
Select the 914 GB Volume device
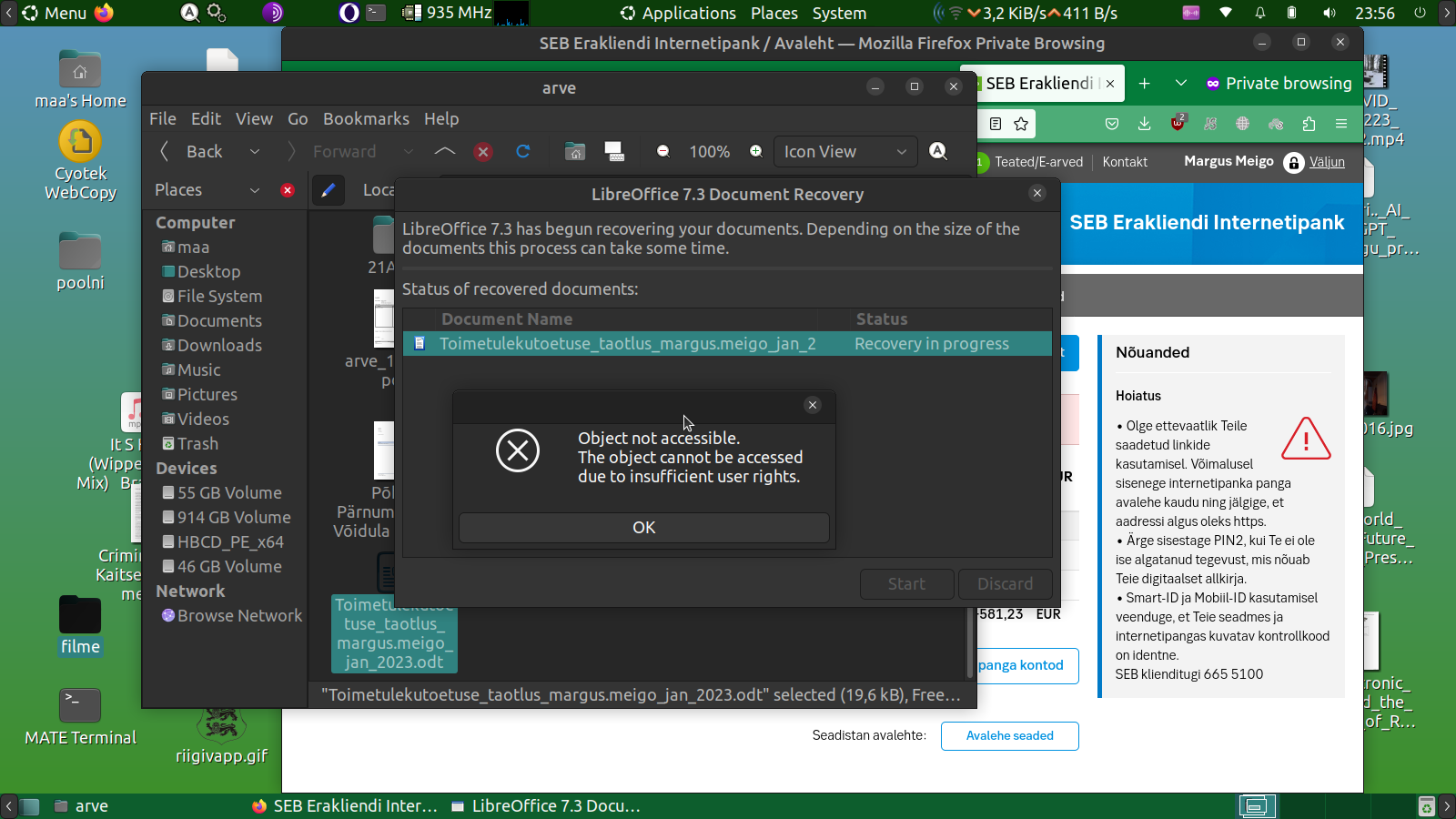tap(227, 518)
